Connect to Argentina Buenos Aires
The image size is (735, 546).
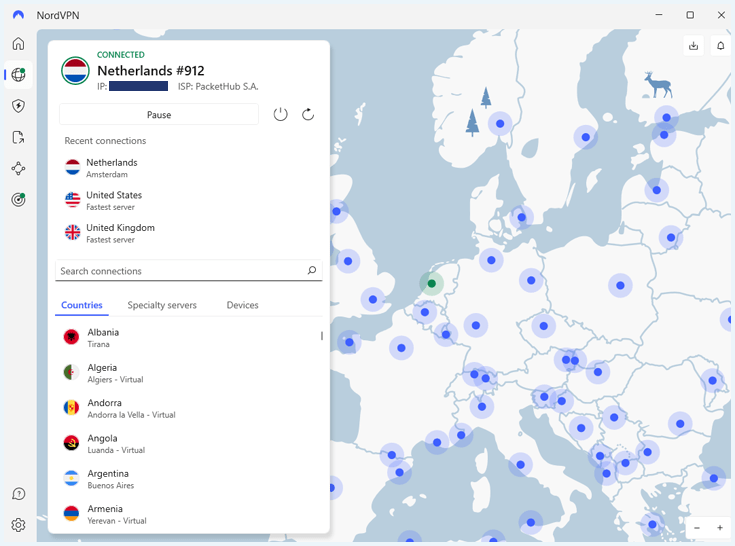tap(188, 479)
